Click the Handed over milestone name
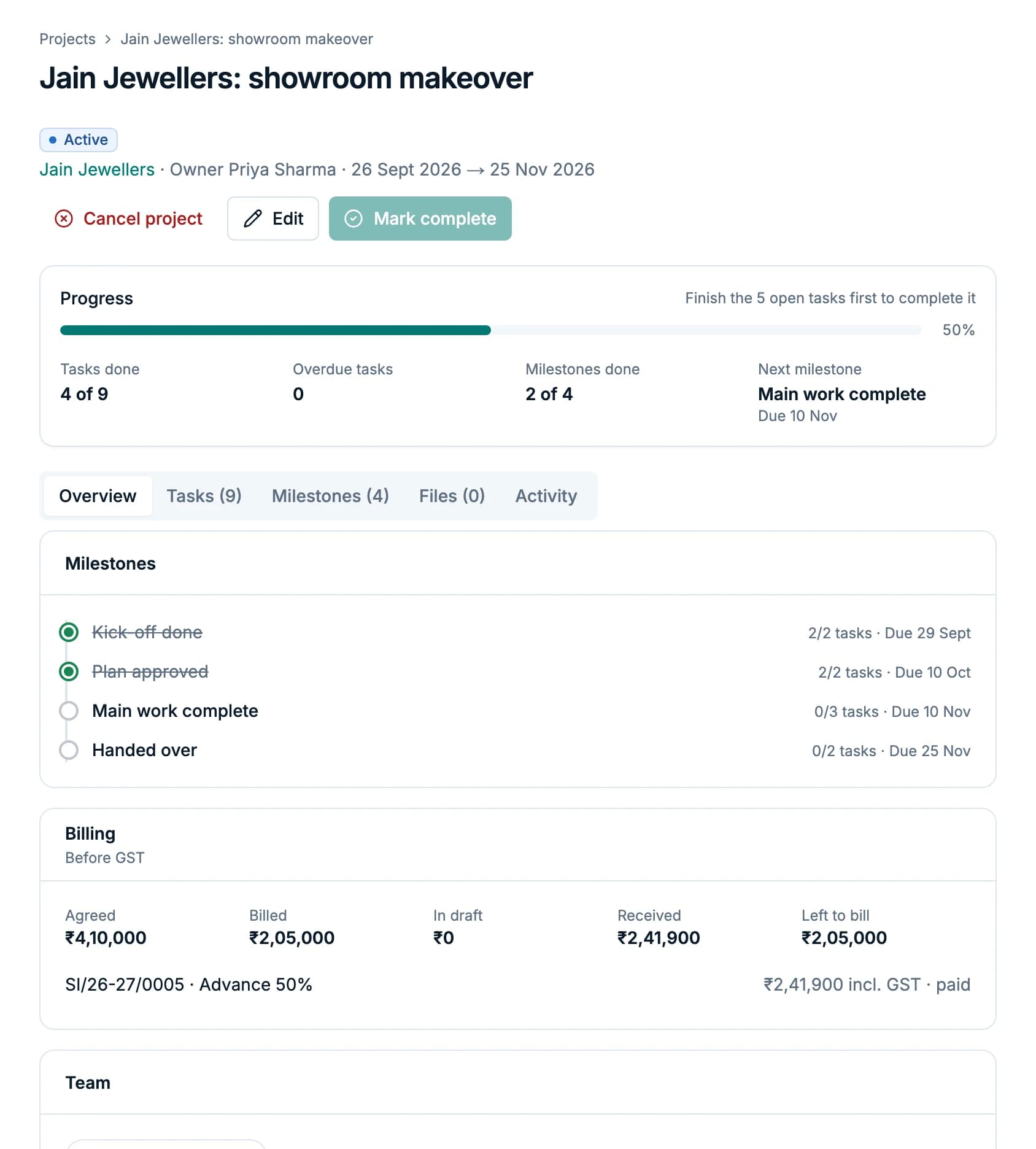The width and height of the screenshot is (1036, 1149). tap(144, 750)
